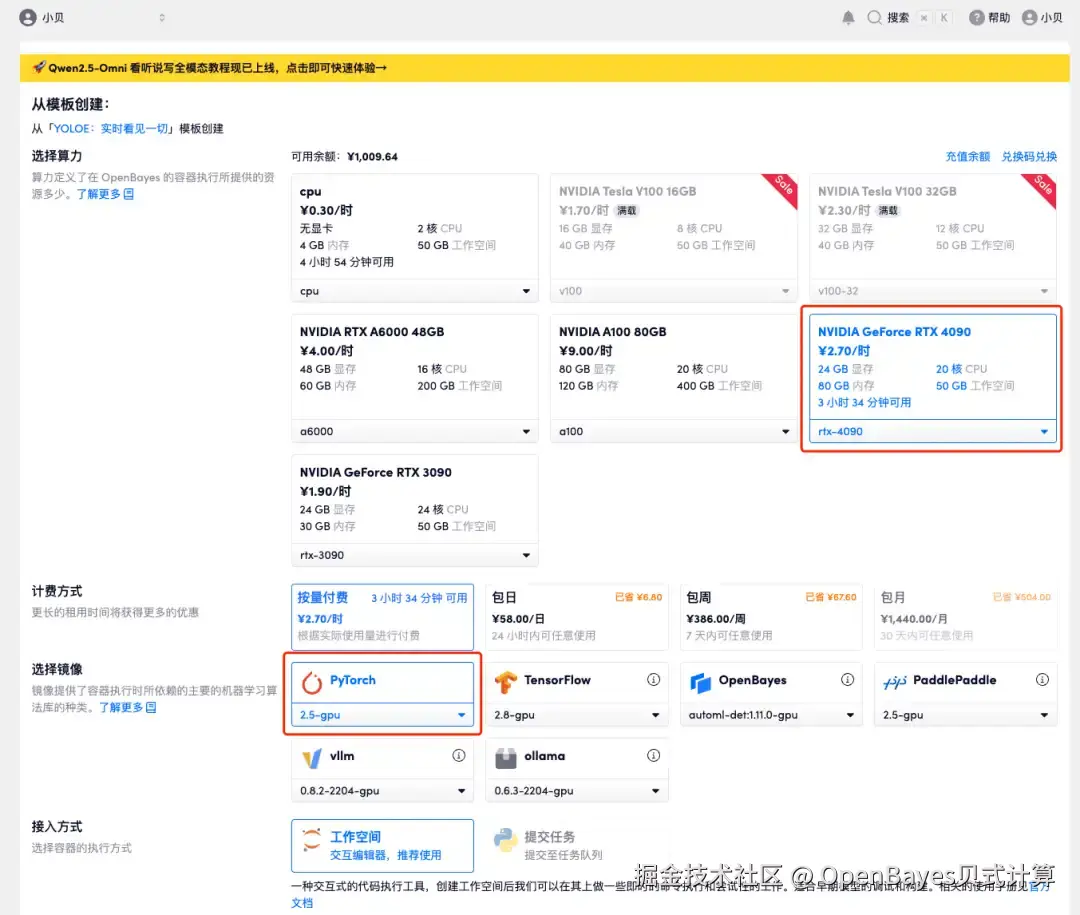
Task: Open the 帮助 help icon
Action: coord(976,18)
